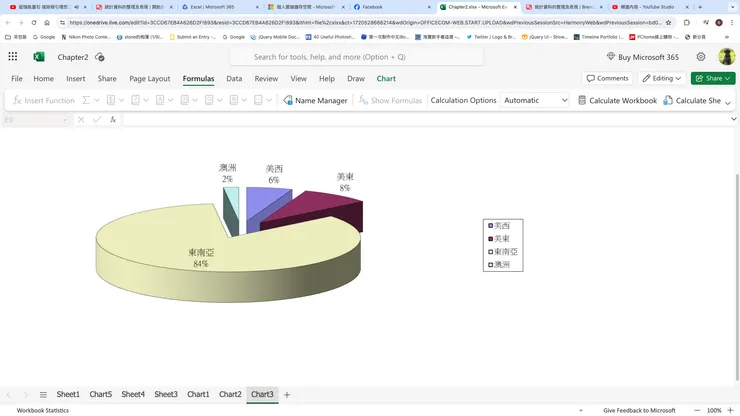Switch to the Home ribbon tab
The width and height of the screenshot is (740, 416).
(43, 78)
